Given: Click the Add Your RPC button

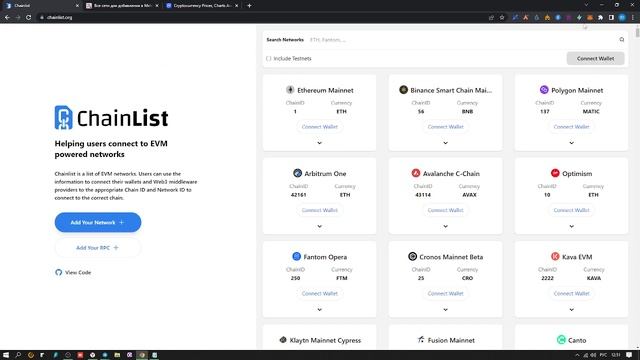Looking at the screenshot, I should point(98,248).
